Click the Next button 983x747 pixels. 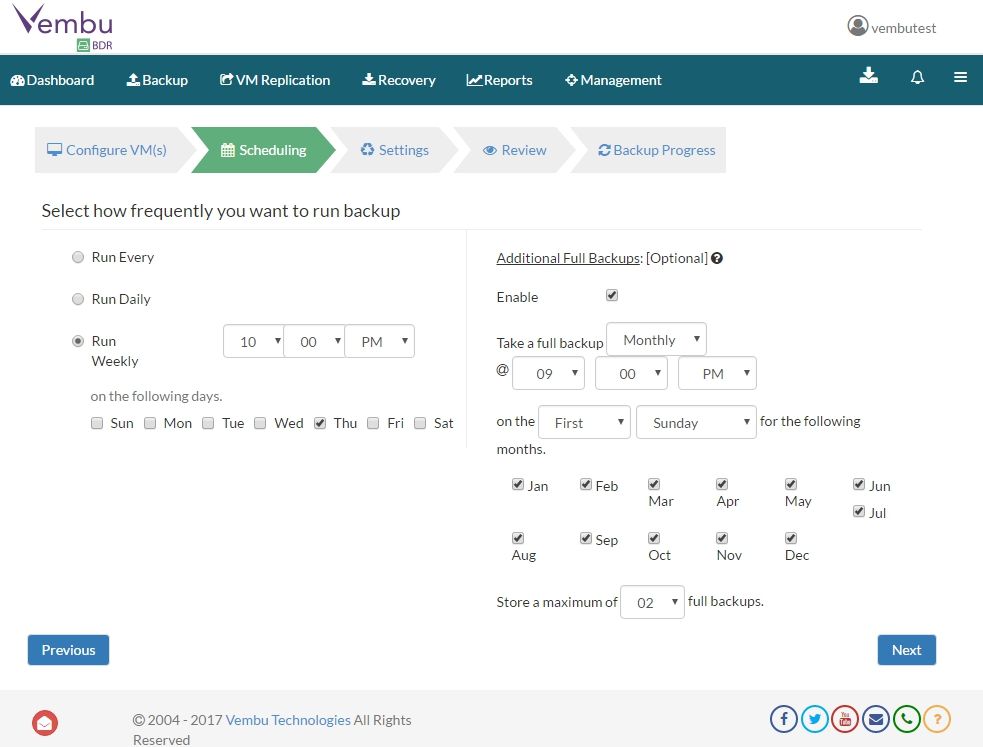click(907, 650)
